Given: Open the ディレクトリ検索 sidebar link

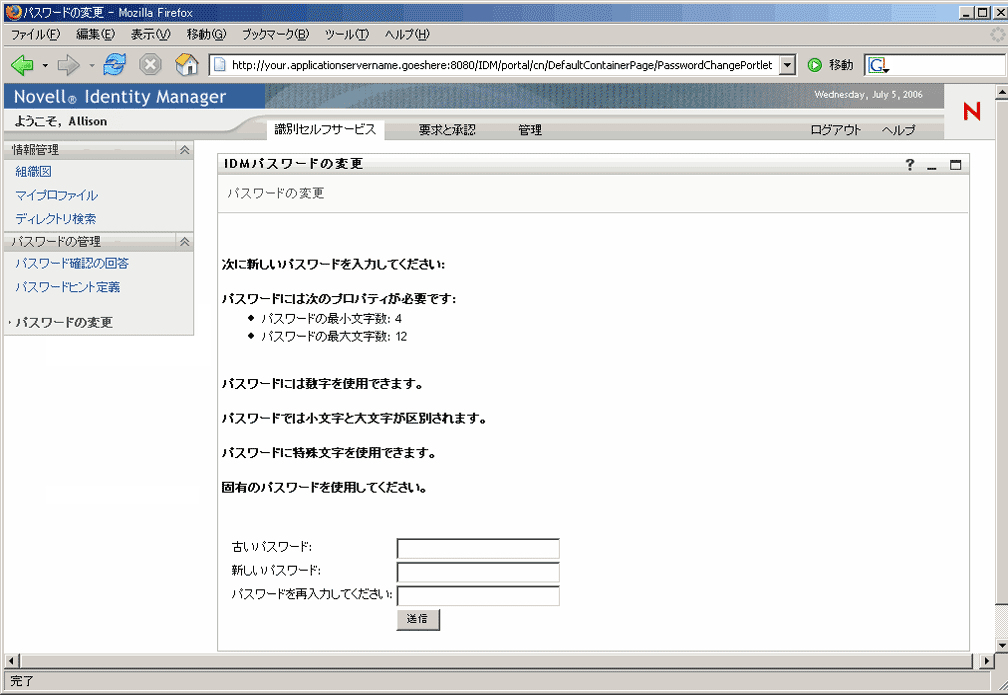Looking at the screenshot, I should [56, 219].
